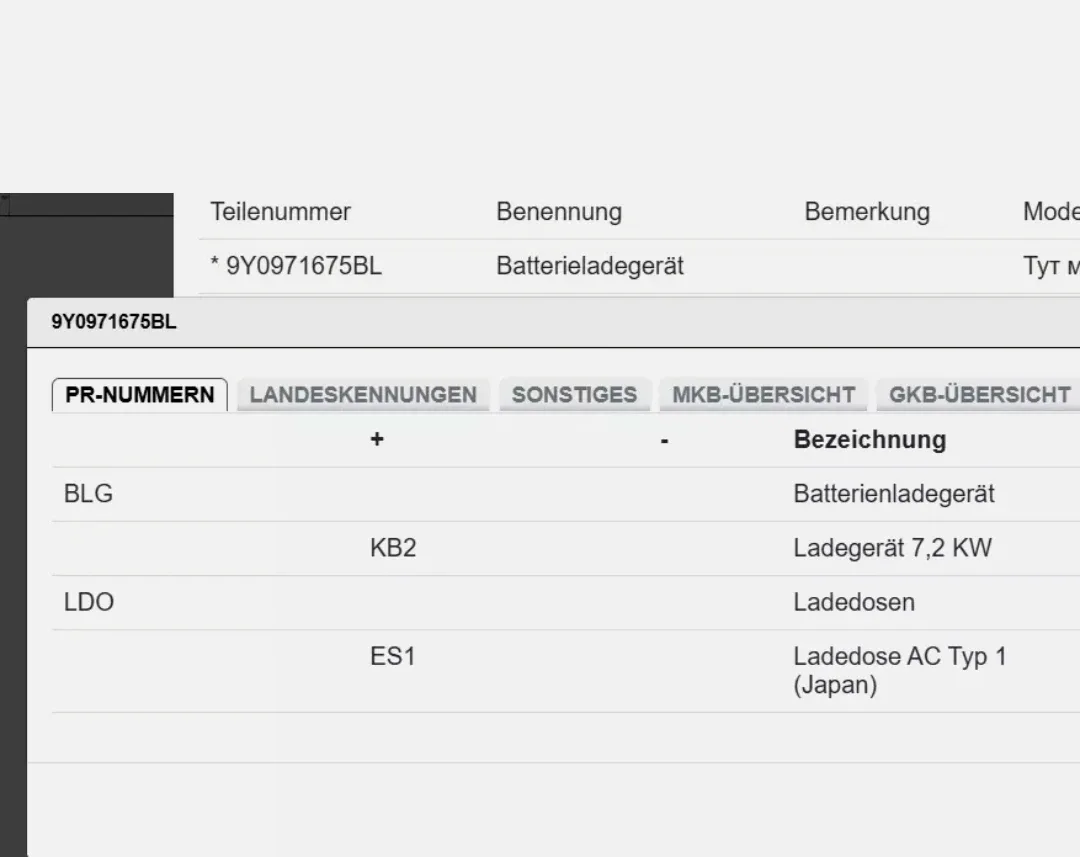Screen dimensions: 1080x857
Task: Select the KB2 Ladegerät 7,2 KW entry
Action: tap(392, 547)
